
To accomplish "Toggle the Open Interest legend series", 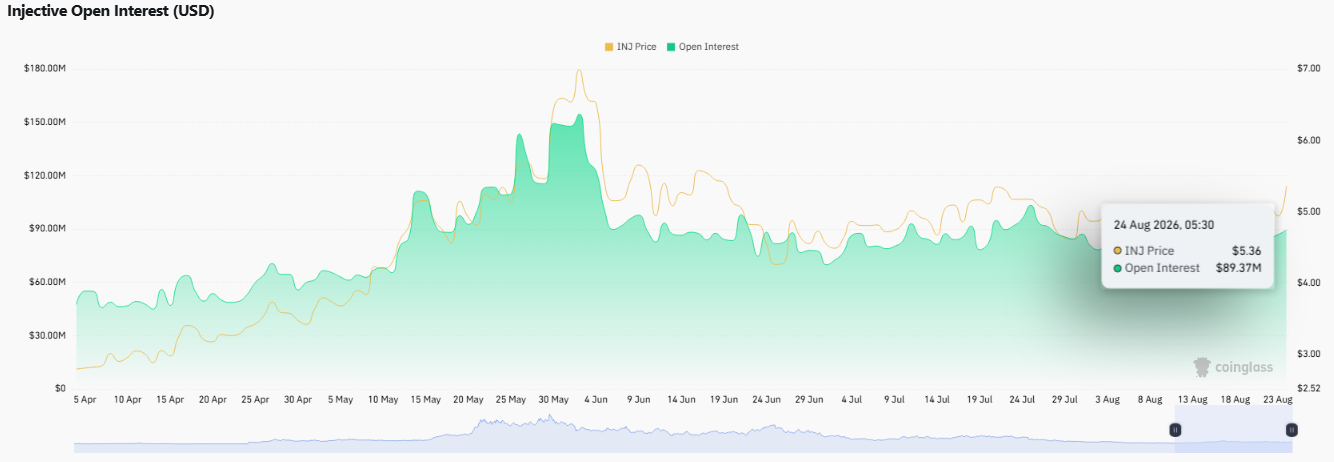I will coord(703,47).
